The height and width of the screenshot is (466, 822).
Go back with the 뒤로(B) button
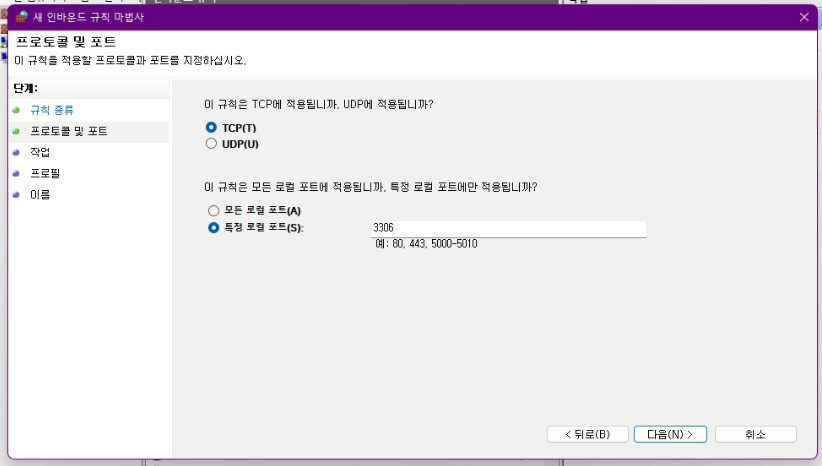click(x=588, y=434)
